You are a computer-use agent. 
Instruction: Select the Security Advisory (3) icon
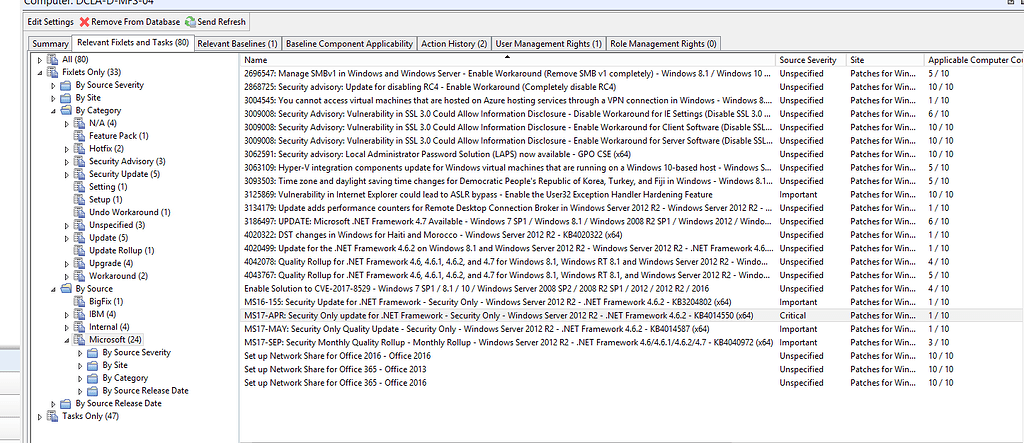(79, 161)
